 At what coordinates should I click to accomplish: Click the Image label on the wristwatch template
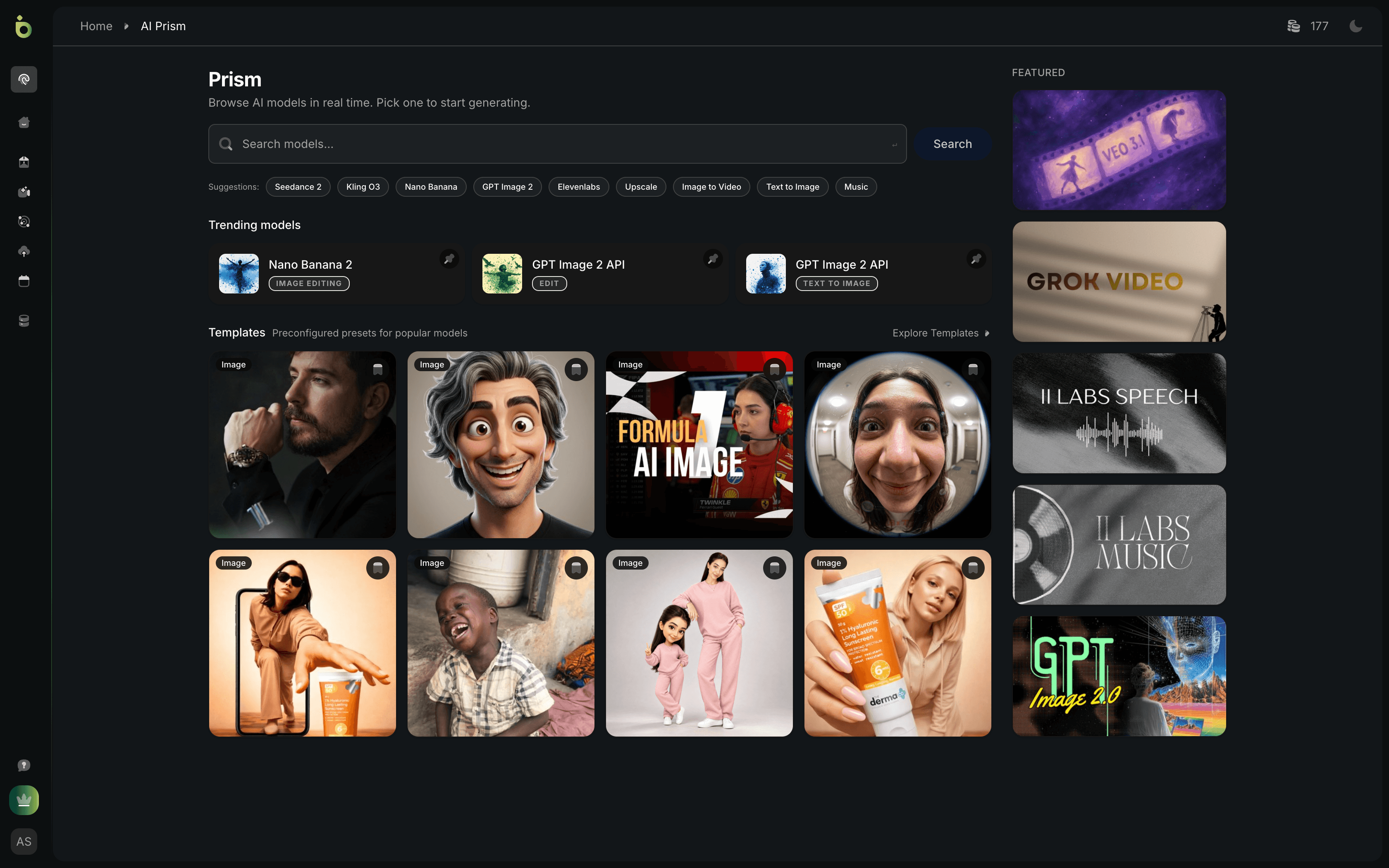pos(234,365)
